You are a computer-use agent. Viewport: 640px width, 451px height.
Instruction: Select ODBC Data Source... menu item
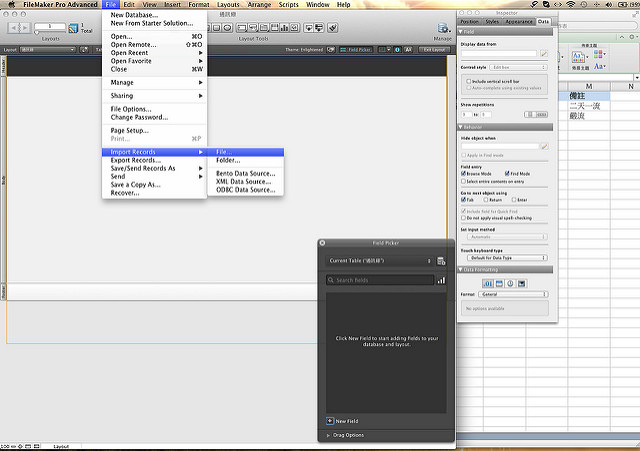point(246,190)
